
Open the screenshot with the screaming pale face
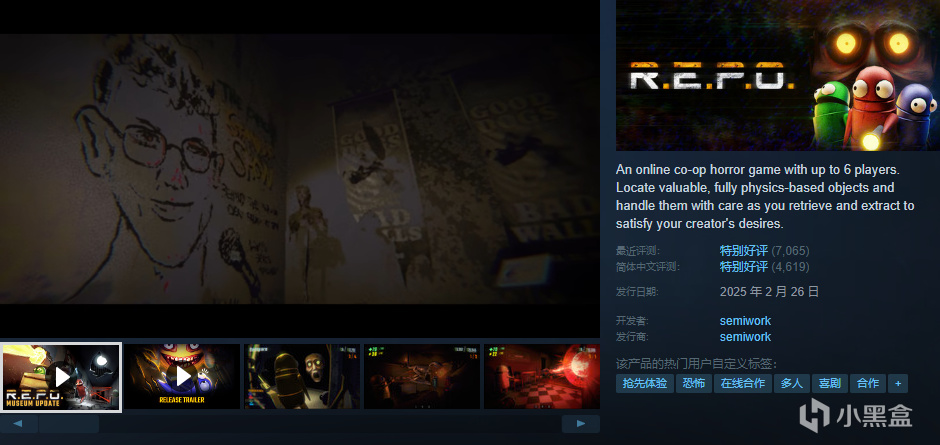pos(302,377)
